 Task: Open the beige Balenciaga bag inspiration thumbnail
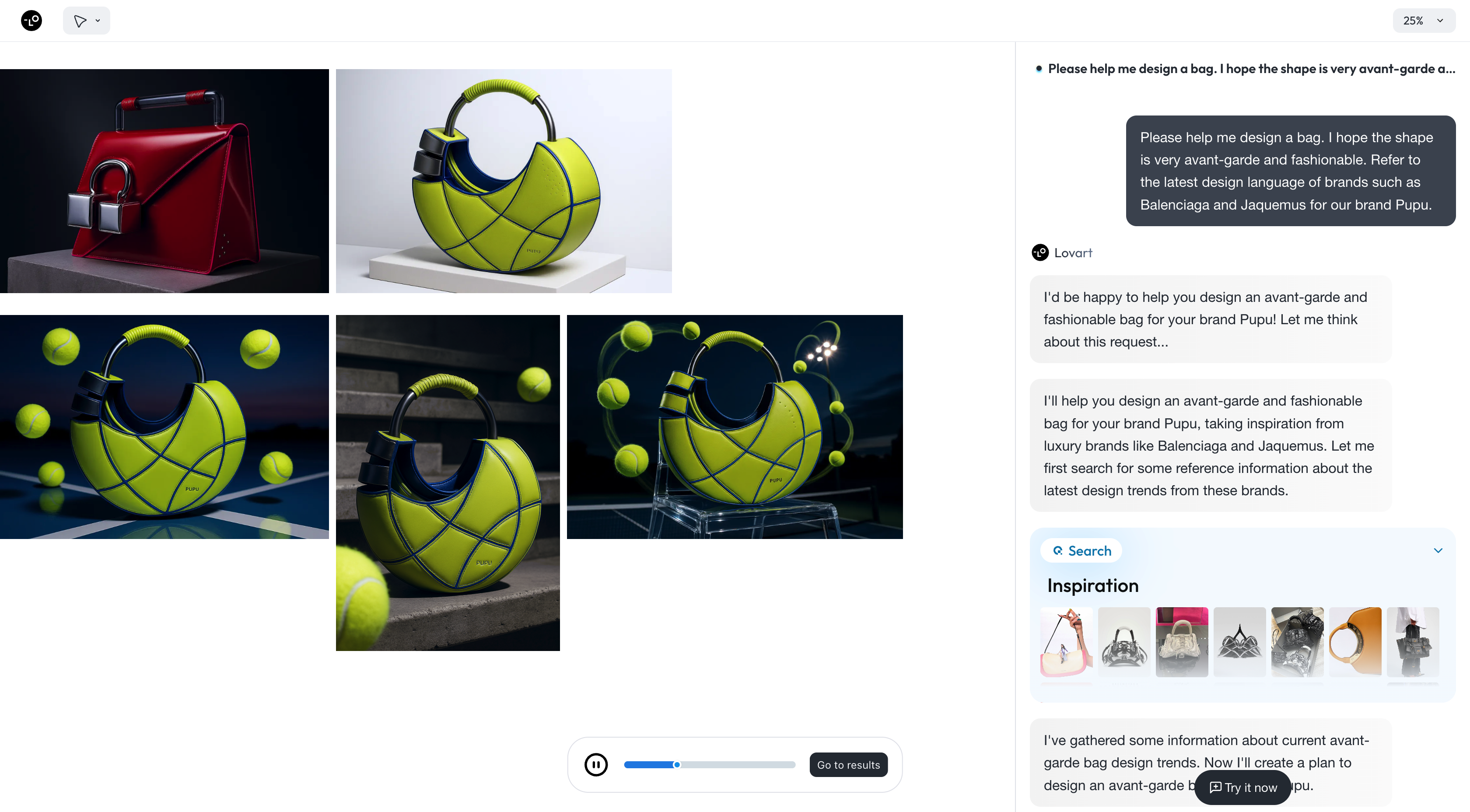tap(1182, 642)
